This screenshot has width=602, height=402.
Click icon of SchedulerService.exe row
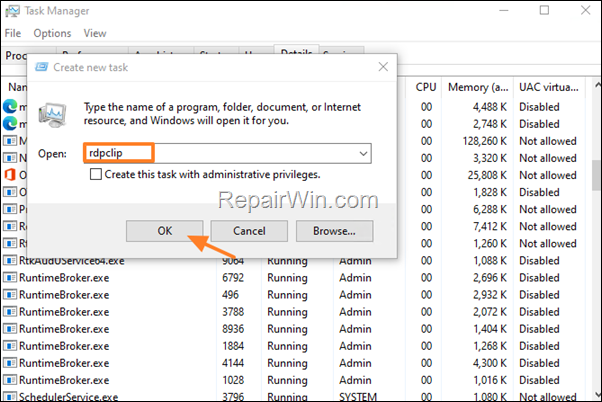pos(10,397)
